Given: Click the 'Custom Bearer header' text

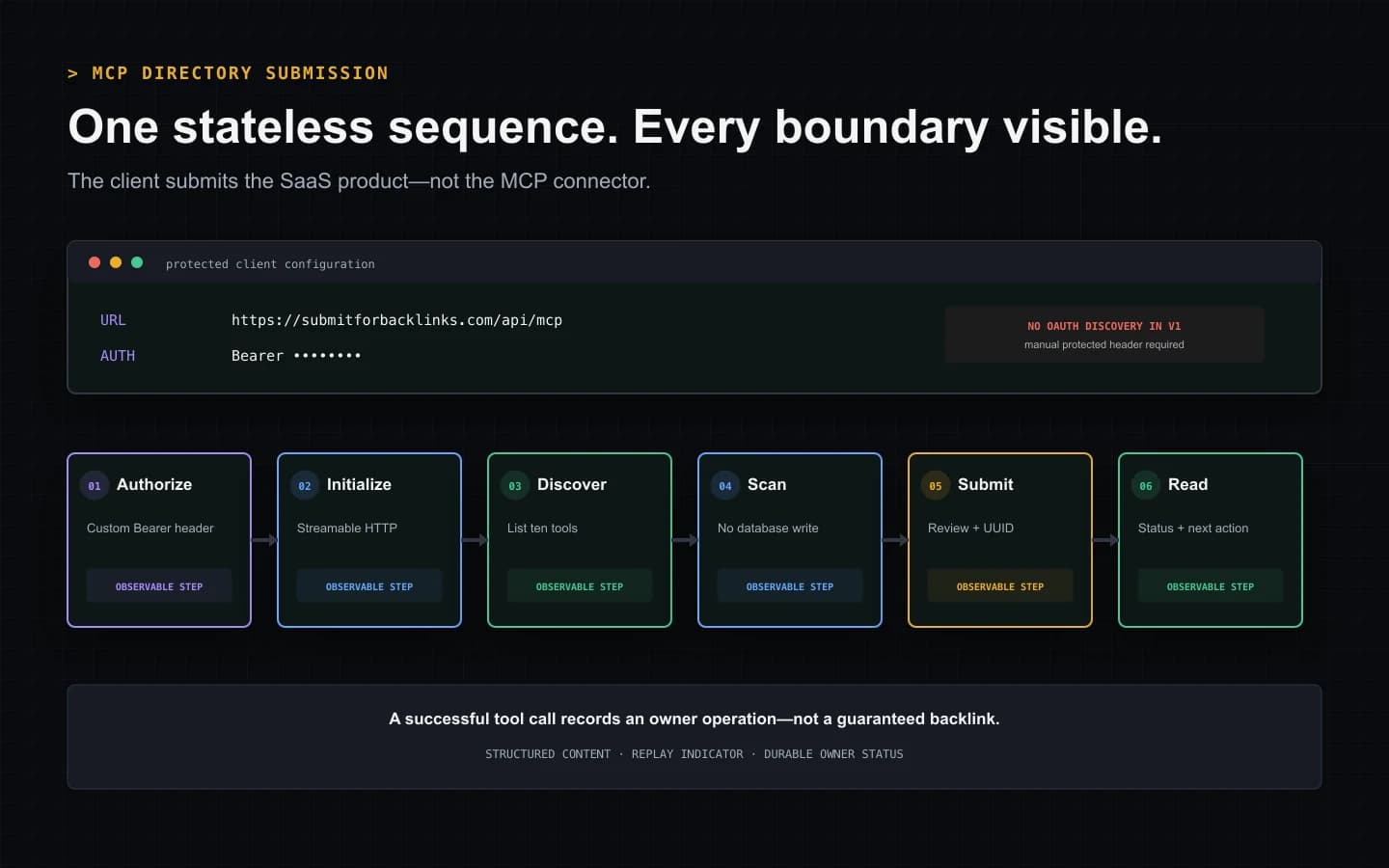Looking at the screenshot, I should tap(150, 528).
